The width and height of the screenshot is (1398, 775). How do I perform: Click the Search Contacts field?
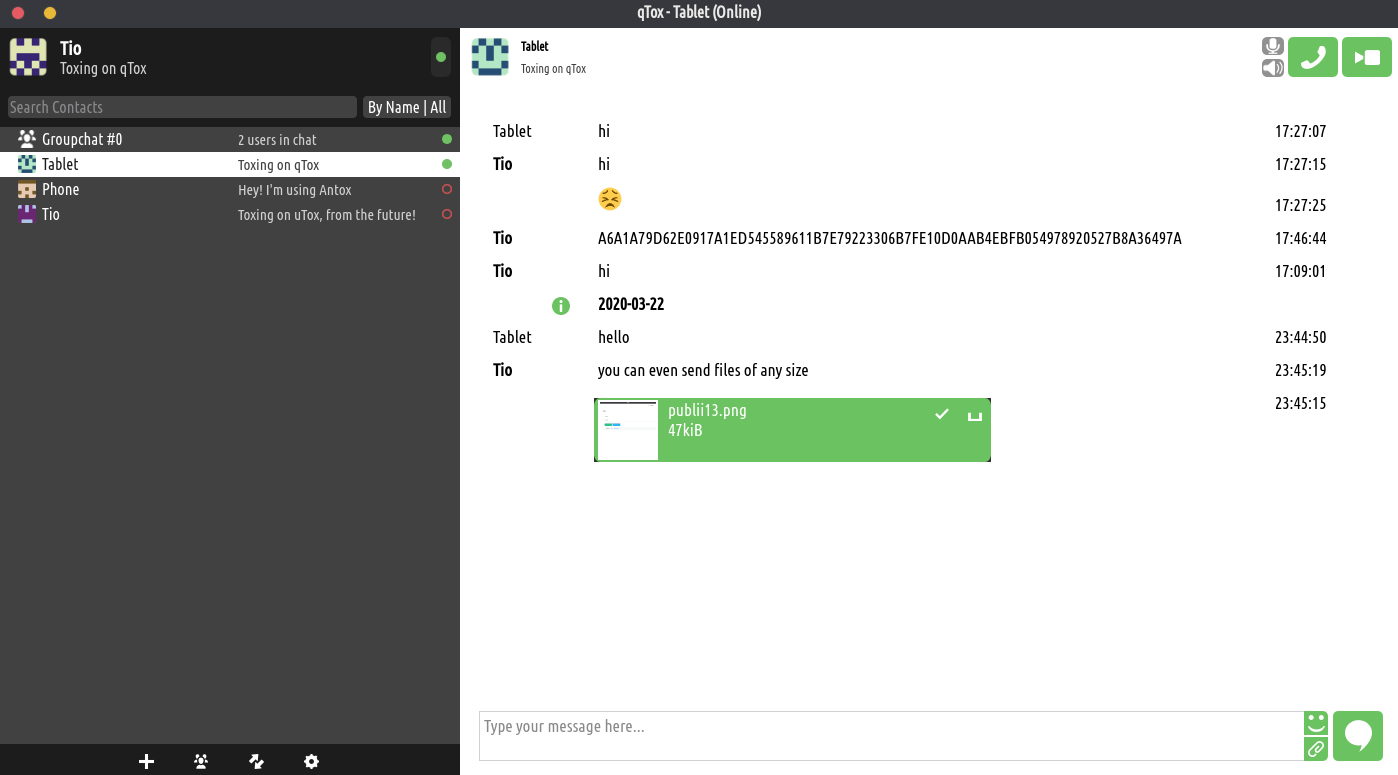pos(182,107)
